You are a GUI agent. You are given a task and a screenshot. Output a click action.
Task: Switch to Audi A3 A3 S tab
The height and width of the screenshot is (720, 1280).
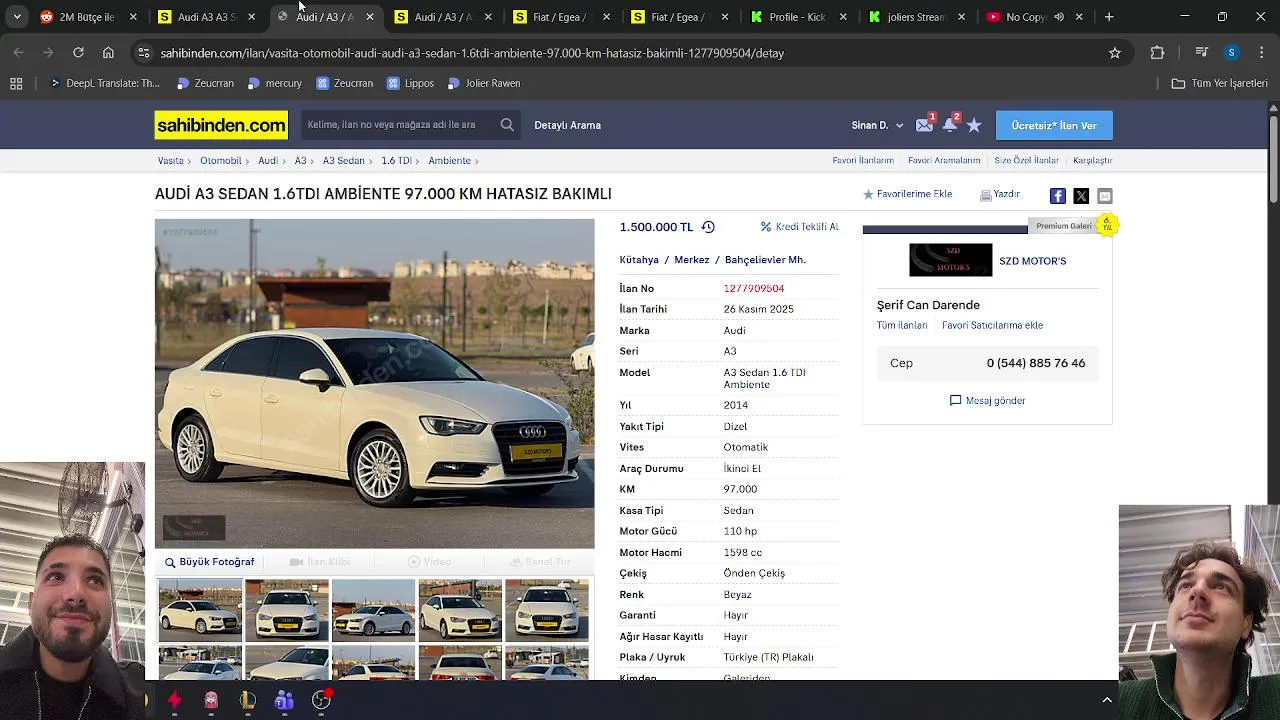tap(203, 17)
